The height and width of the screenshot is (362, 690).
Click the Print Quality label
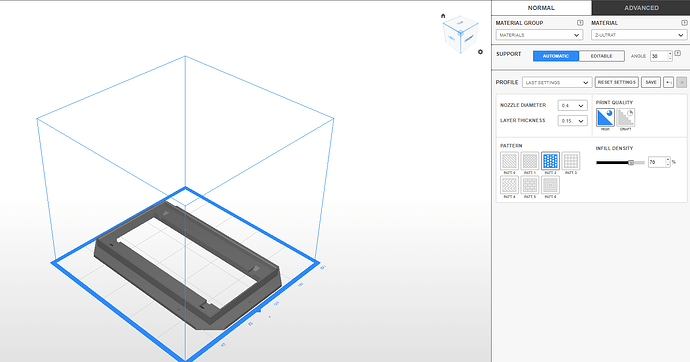tap(614, 102)
